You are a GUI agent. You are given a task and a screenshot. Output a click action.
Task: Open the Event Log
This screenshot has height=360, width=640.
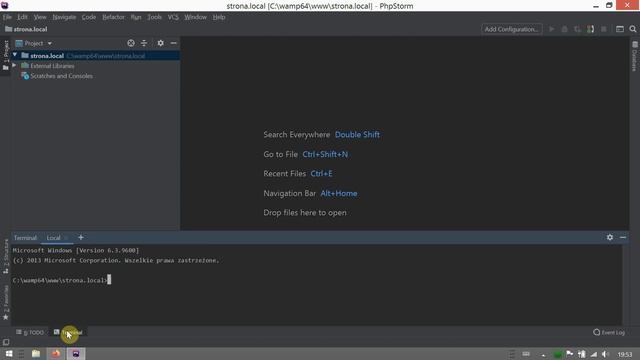(609, 332)
